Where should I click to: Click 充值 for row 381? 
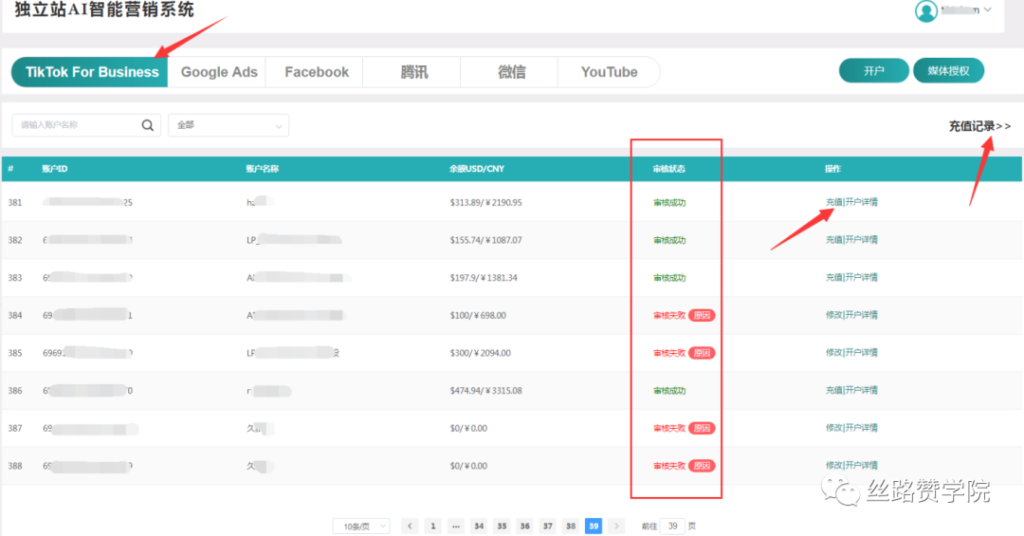834,202
